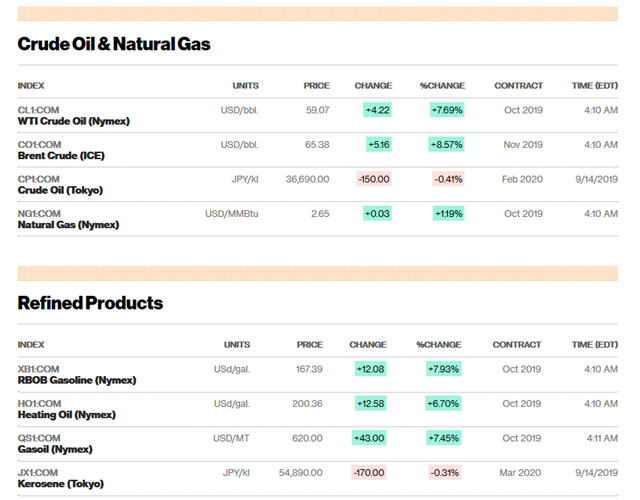Open the Gasoil (Nymex) index link
Viewport: 640px width, 500px height.
click(57, 449)
